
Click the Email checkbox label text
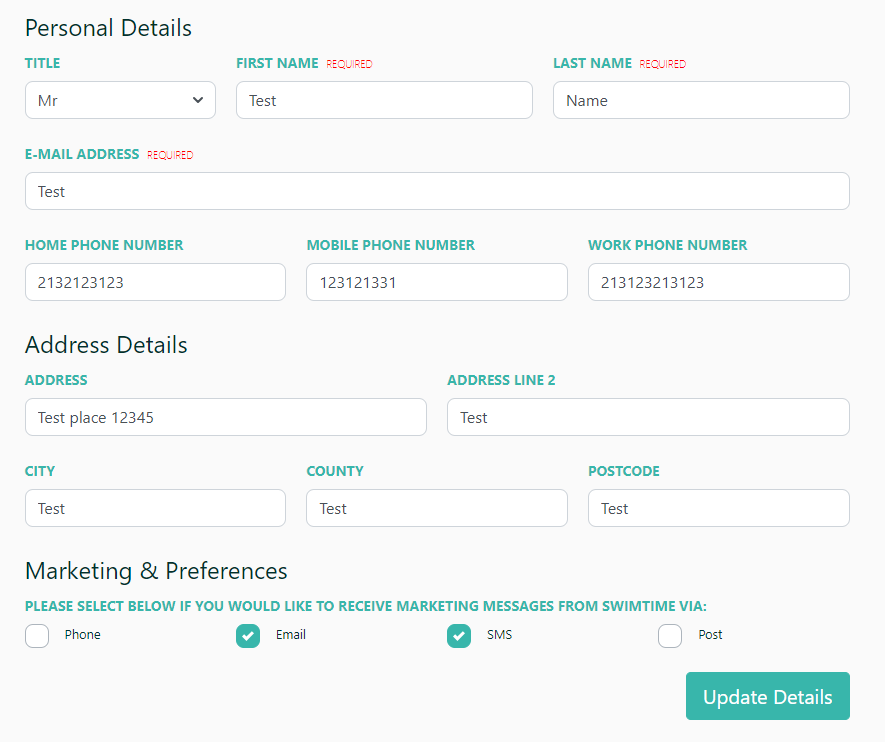[x=291, y=635]
